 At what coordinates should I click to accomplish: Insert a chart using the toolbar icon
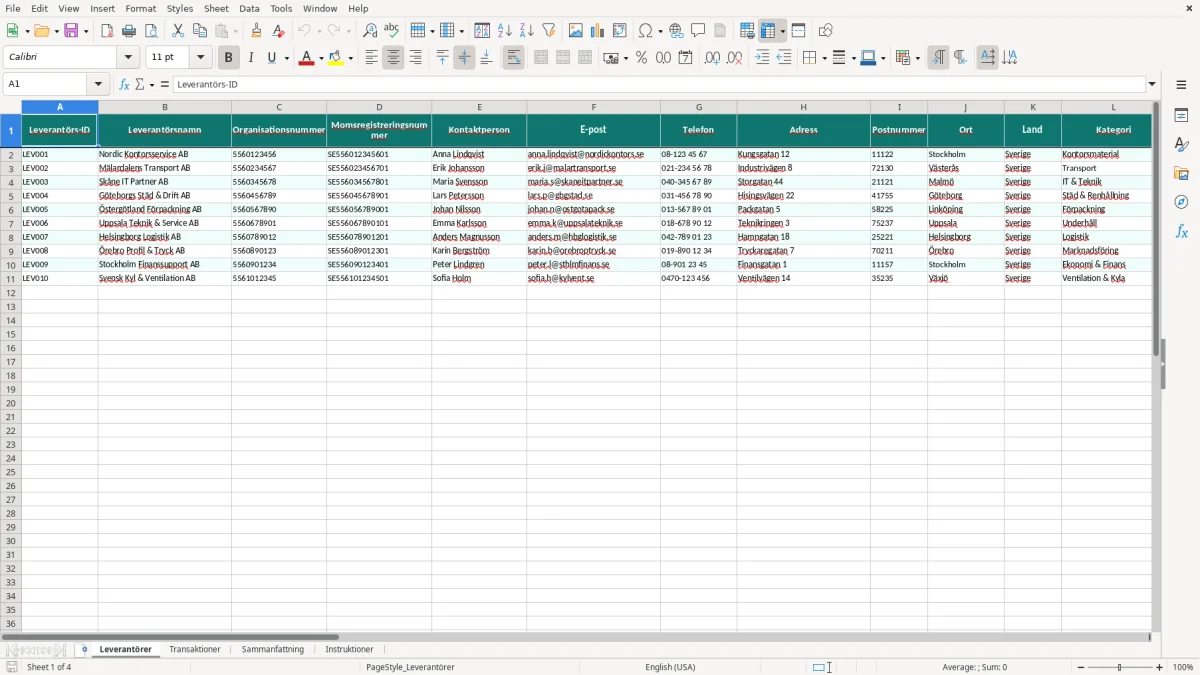[x=598, y=31]
